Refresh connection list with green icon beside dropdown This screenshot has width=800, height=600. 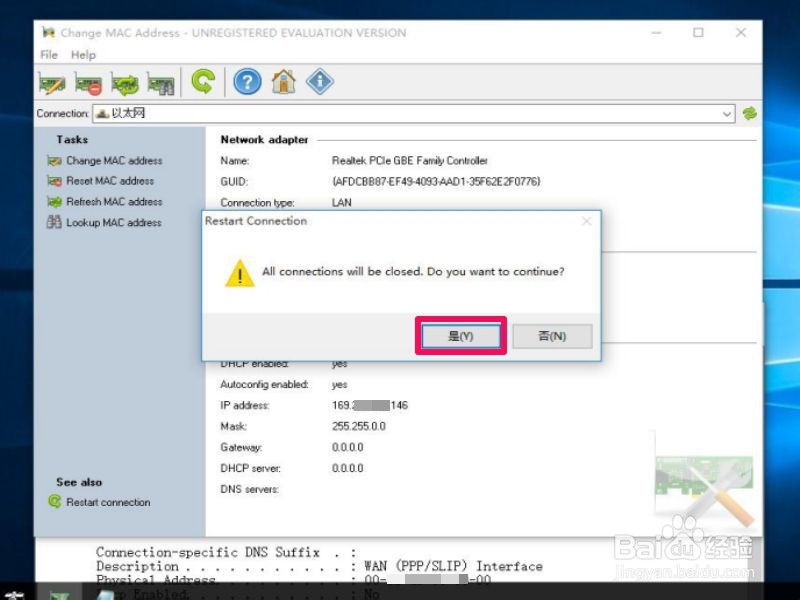click(x=749, y=113)
